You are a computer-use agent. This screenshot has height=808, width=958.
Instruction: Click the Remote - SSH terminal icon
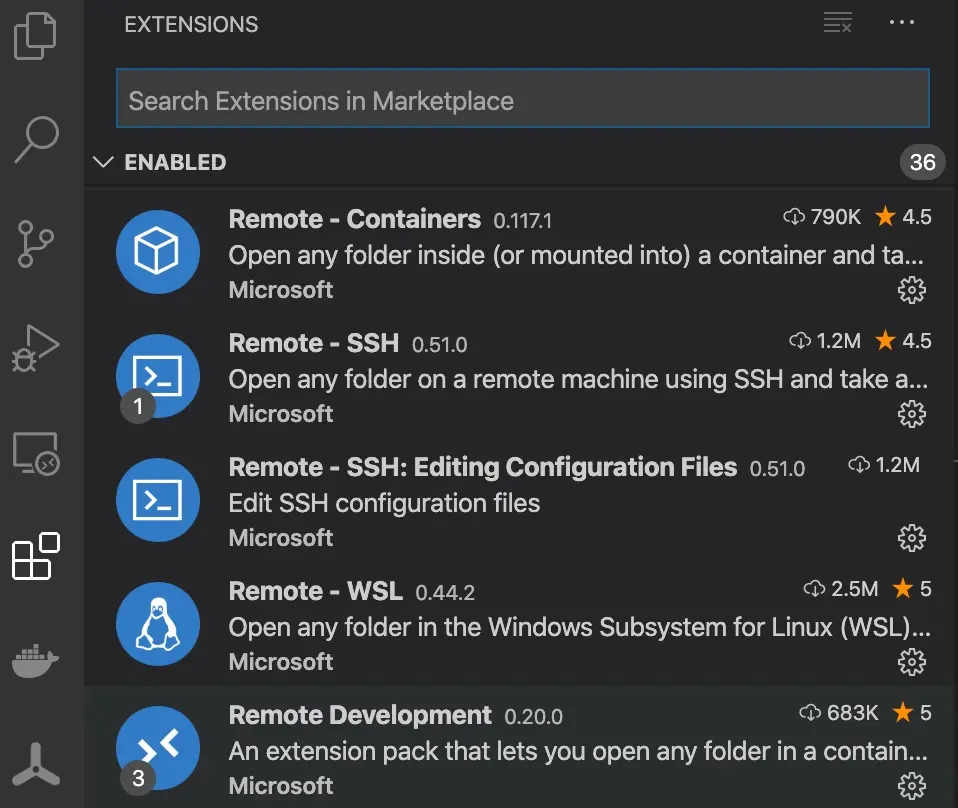(158, 376)
